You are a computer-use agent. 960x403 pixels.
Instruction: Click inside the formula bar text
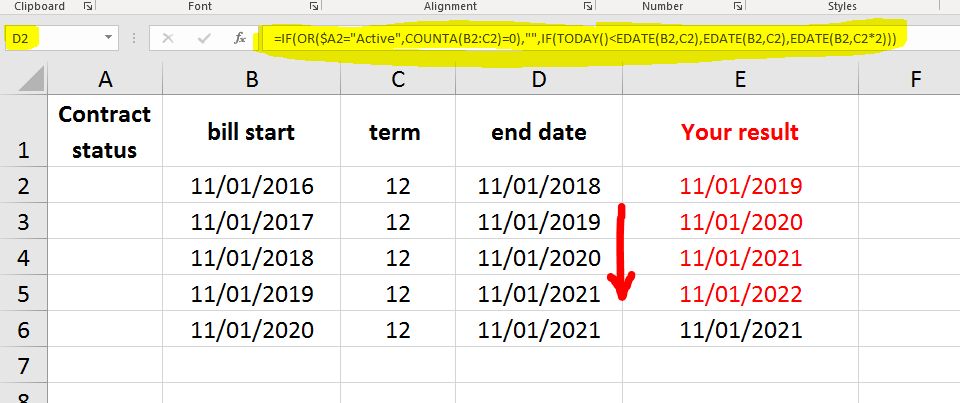(585, 39)
